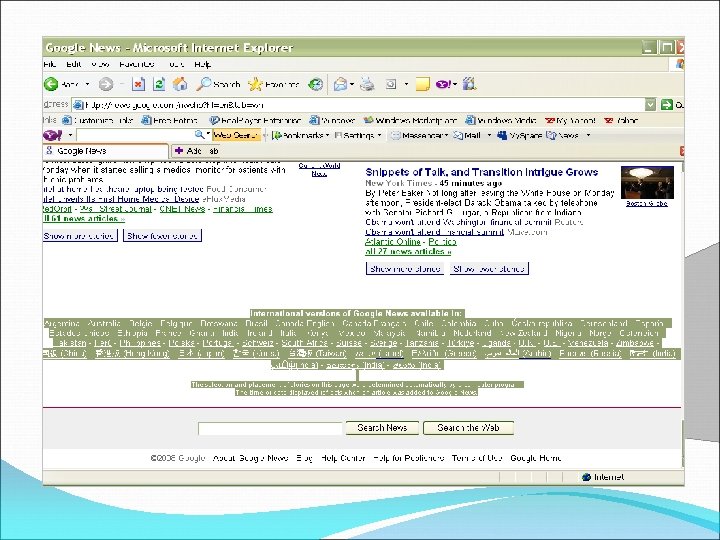Screen dimensions: 720x540
Task: Open the Favorites star toolbar button
Action: point(273,84)
